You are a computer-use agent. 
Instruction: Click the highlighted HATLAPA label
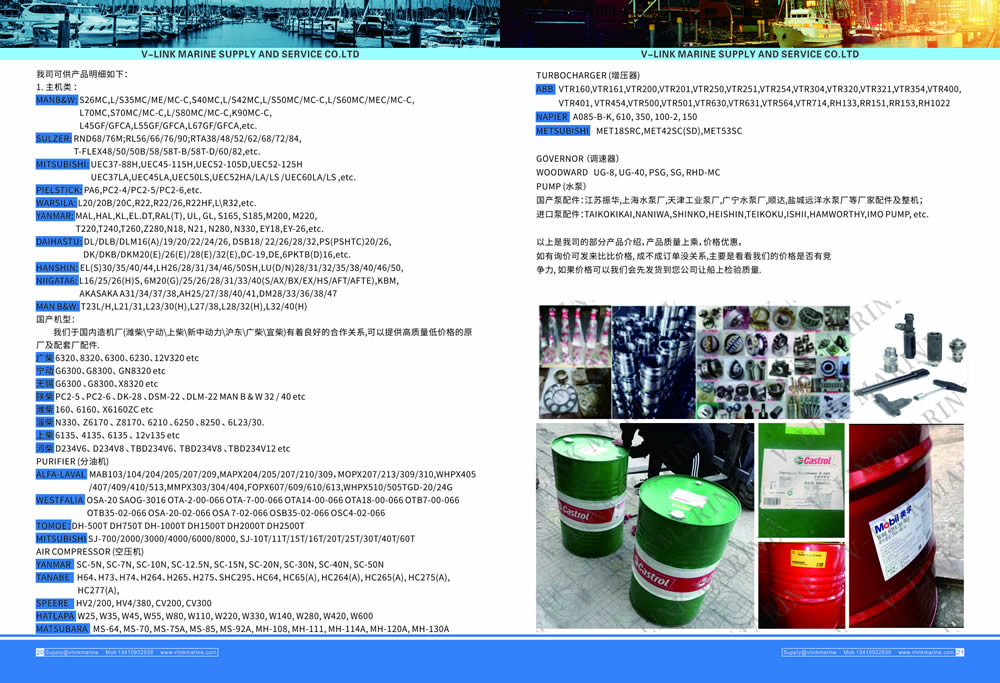pos(55,616)
